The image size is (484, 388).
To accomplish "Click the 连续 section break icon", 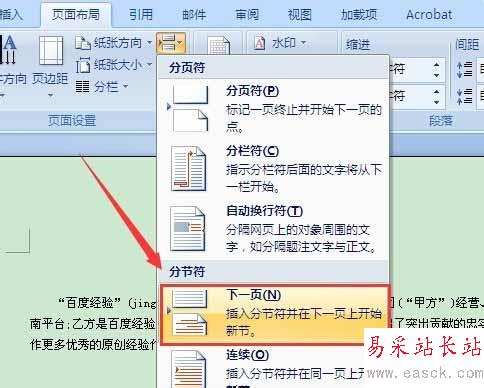I will point(188,369).
